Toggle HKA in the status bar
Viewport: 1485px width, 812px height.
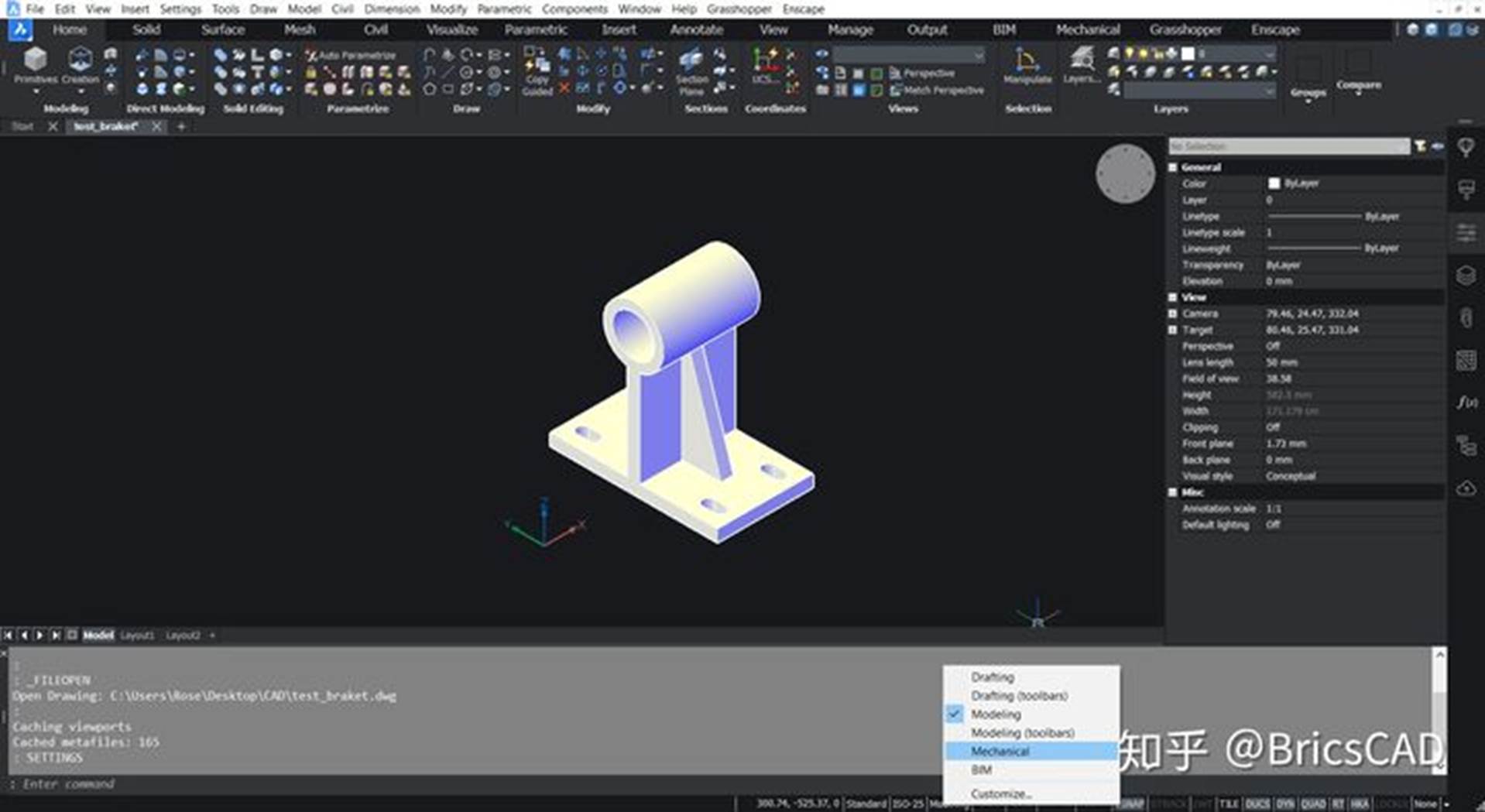(x=1360, y=803)
